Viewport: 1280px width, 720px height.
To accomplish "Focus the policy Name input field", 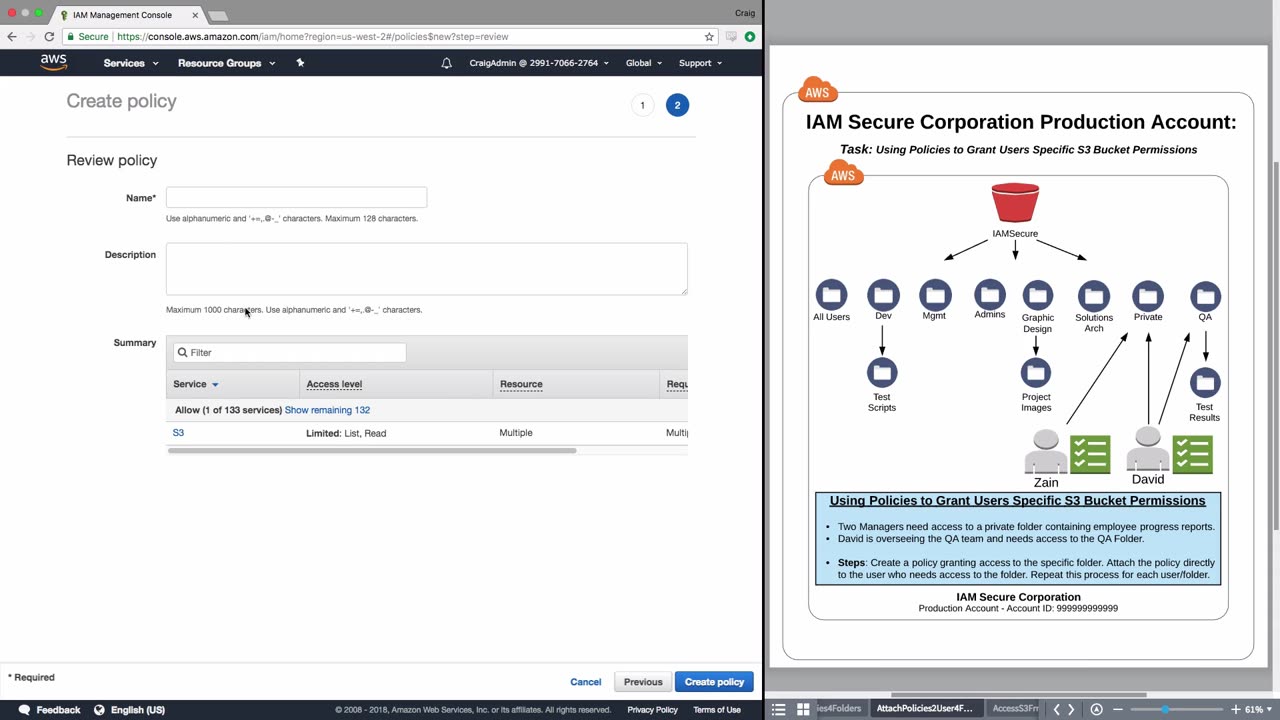I will click(x=296, y=198).
